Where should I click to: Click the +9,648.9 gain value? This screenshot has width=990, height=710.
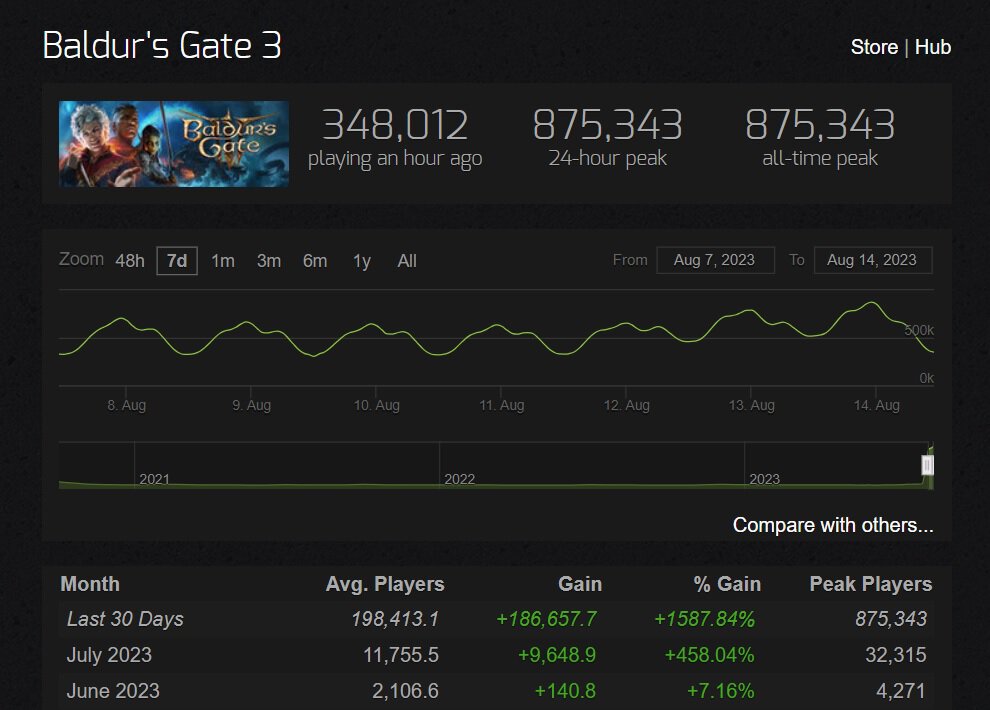tap(556, 655)
